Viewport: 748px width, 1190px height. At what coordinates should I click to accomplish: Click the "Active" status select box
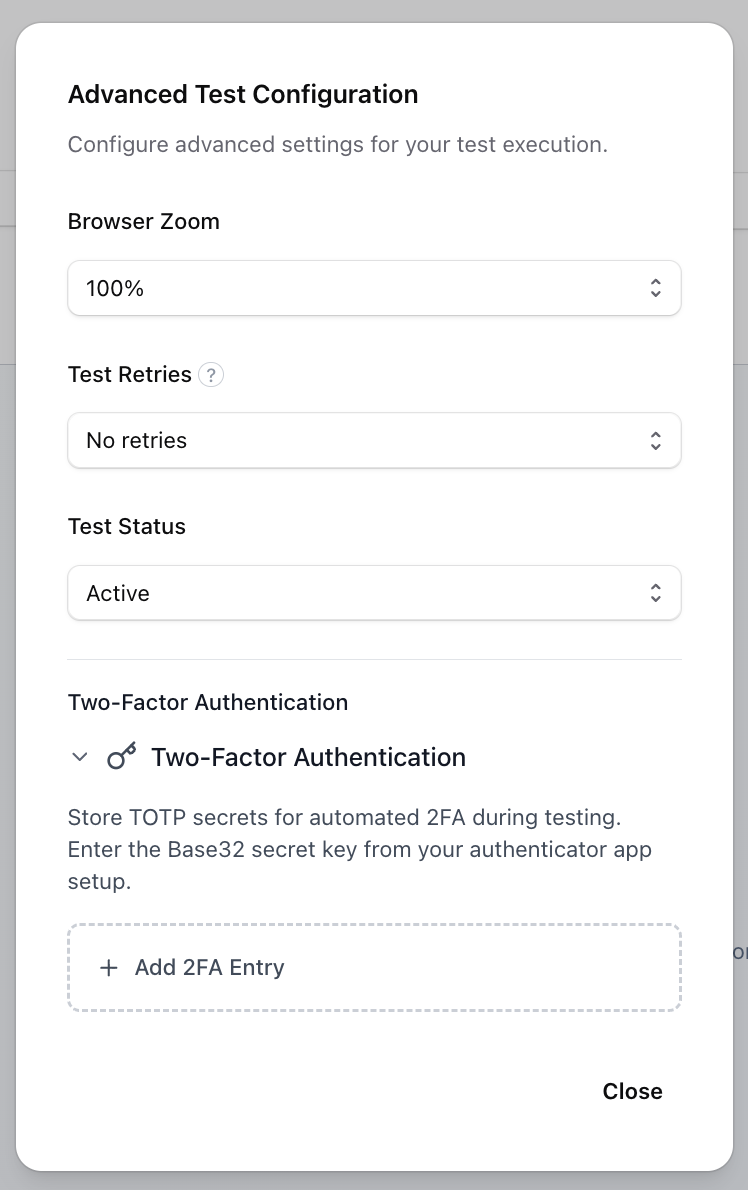pyautogui.click(x=374, y=592)
